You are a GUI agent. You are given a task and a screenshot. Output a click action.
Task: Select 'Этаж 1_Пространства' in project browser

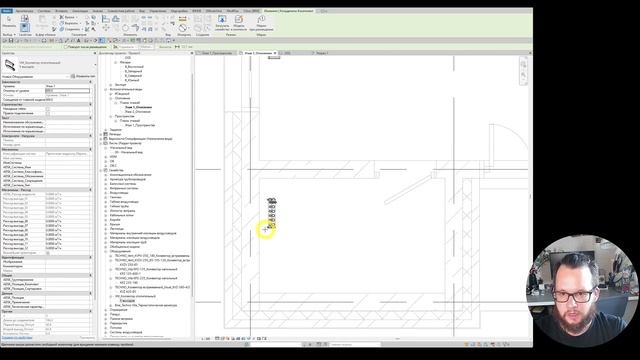[140, 125]
